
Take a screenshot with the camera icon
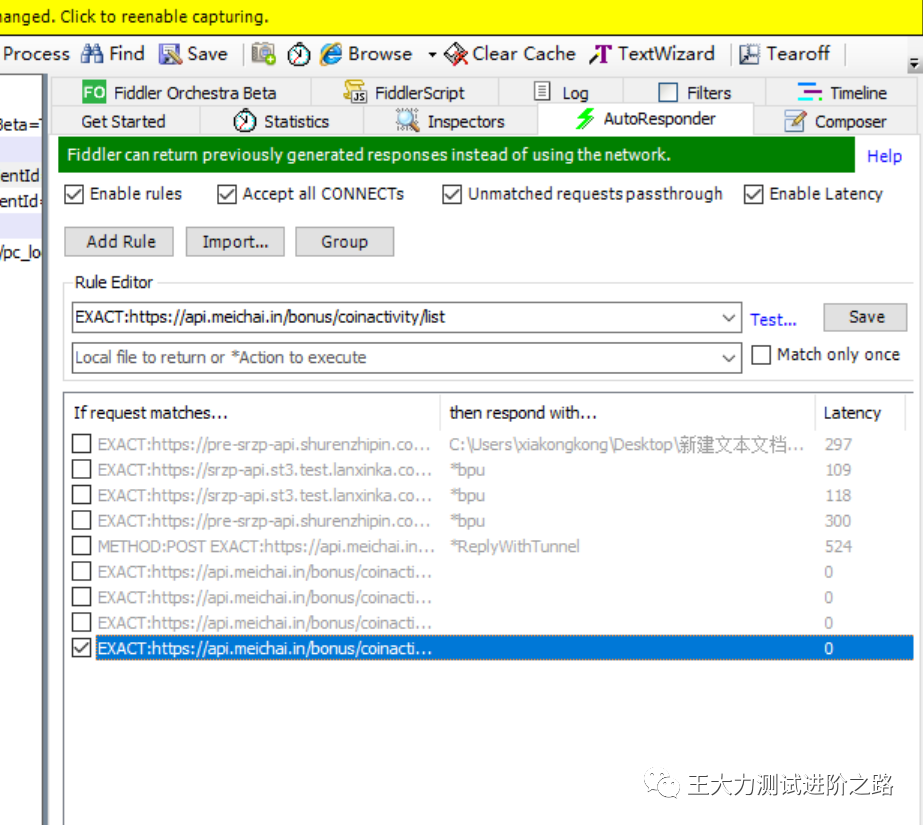point(263,54)
